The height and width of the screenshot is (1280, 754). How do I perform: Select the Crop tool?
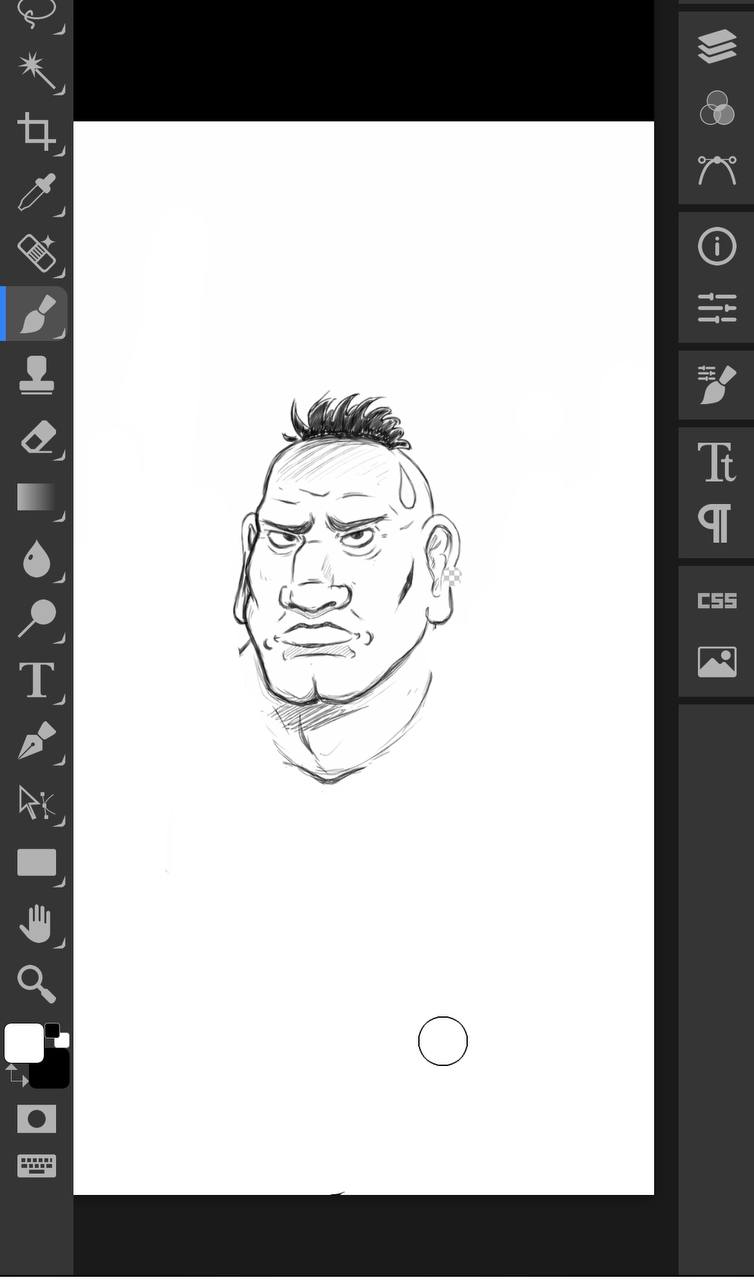[x=36, y=131]
